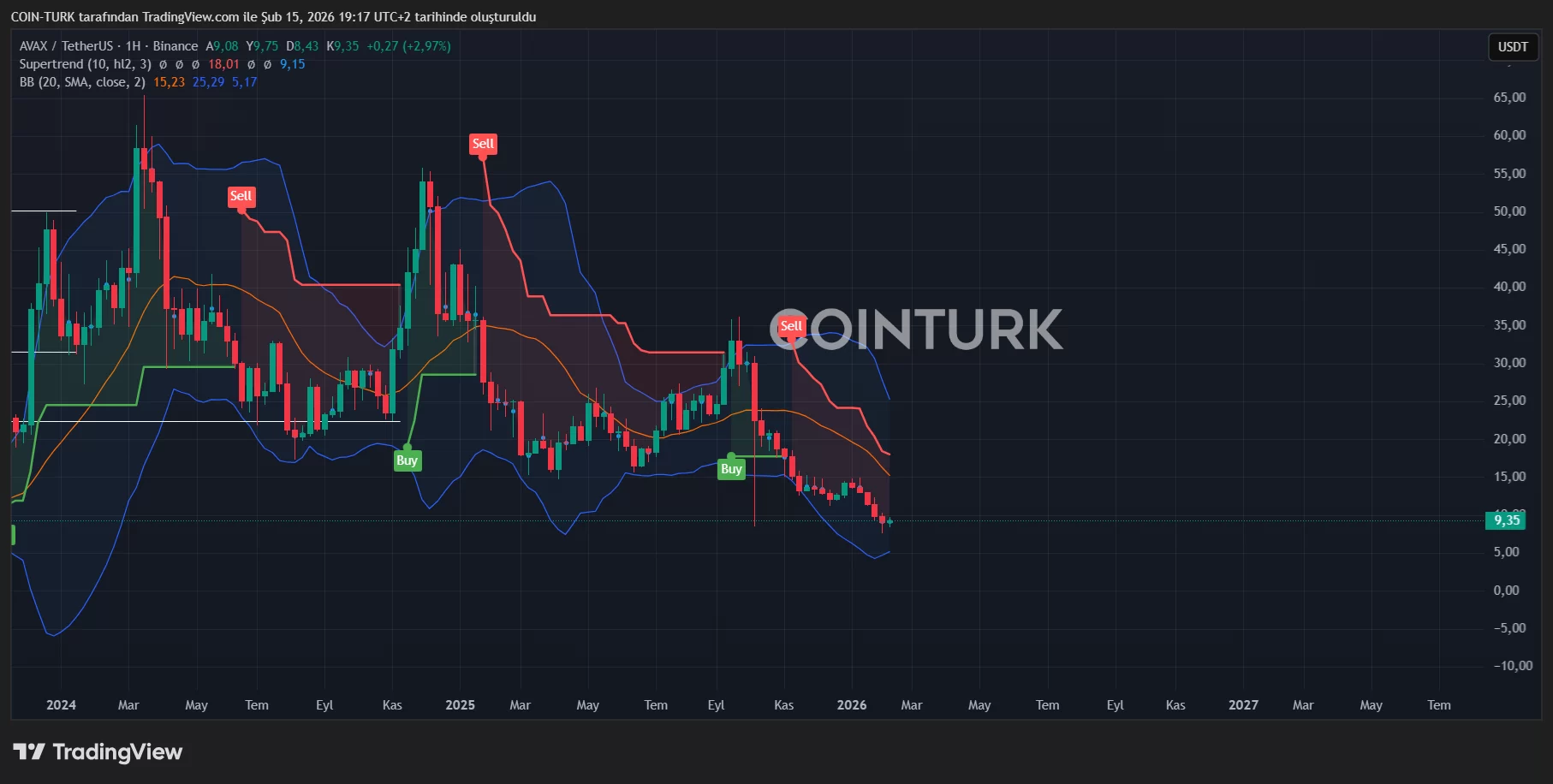Click the 2026 label on the time axis
1553x784 pixels.
point(851,705)
